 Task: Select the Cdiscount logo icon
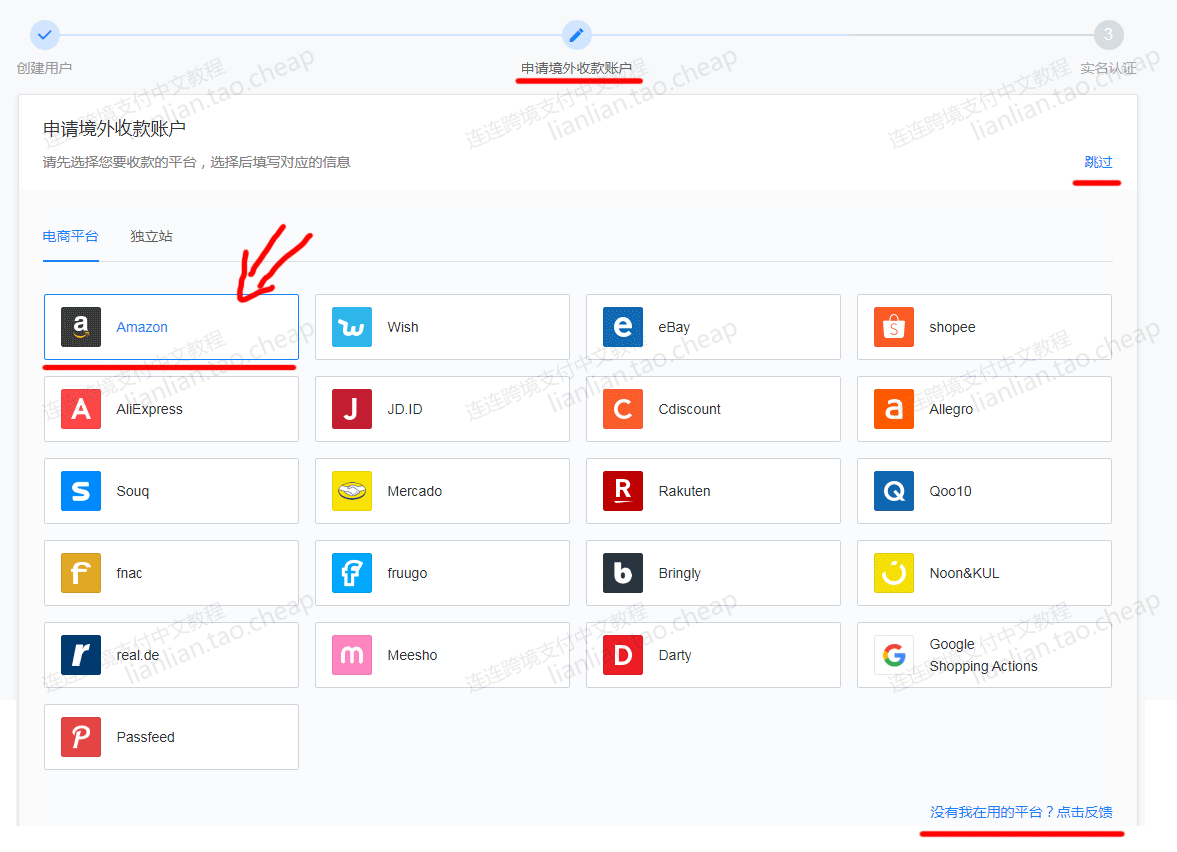pyautogui.click(x=623, y=409)
